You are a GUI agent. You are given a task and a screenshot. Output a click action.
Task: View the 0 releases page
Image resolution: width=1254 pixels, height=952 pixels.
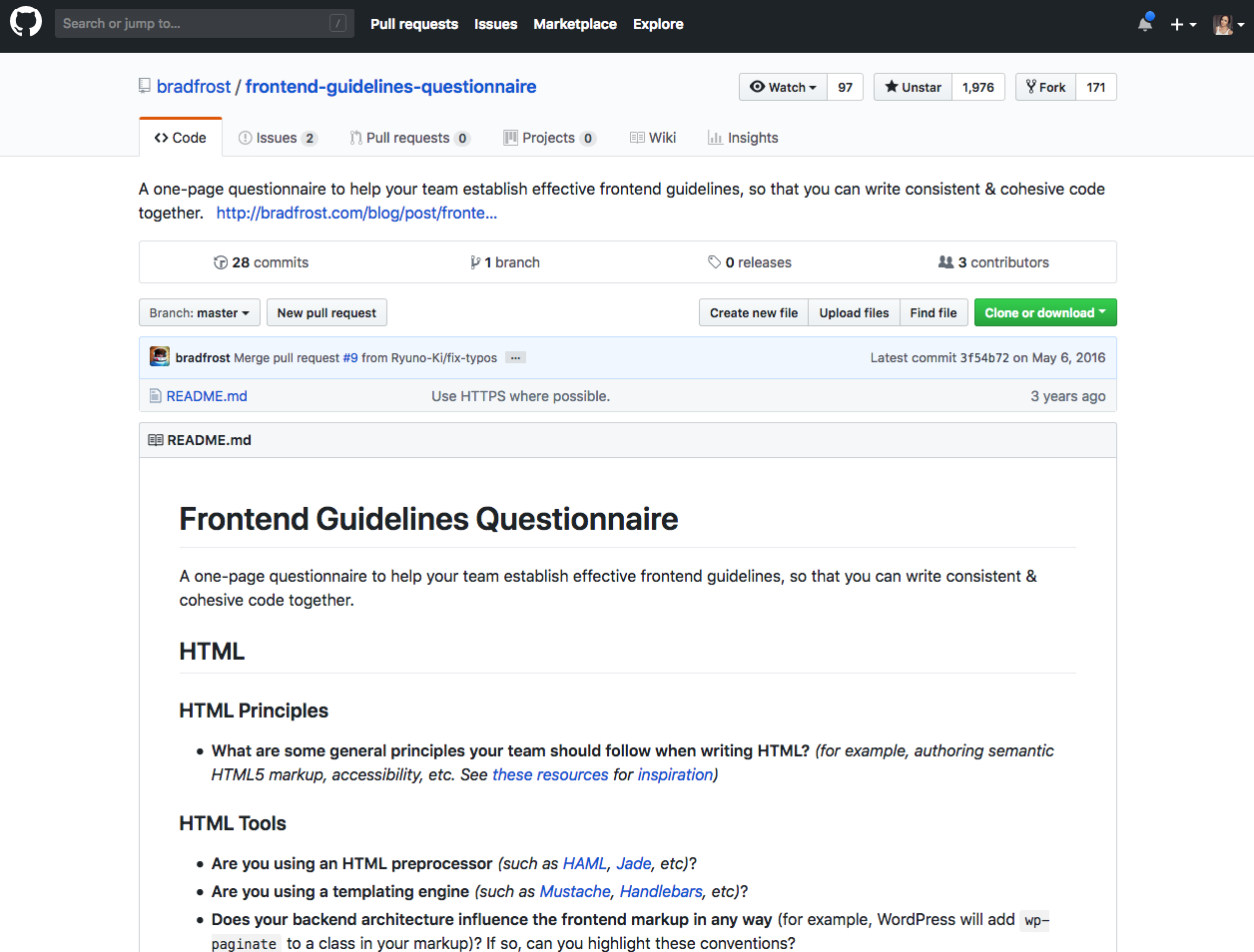pyautogui.click(x=749, y=262)
